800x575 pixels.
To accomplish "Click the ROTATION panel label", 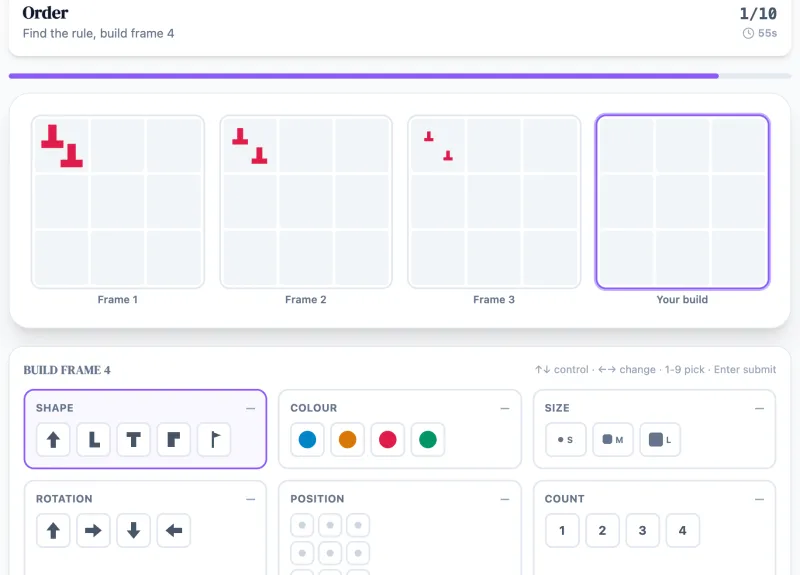I will coord(64,499).
